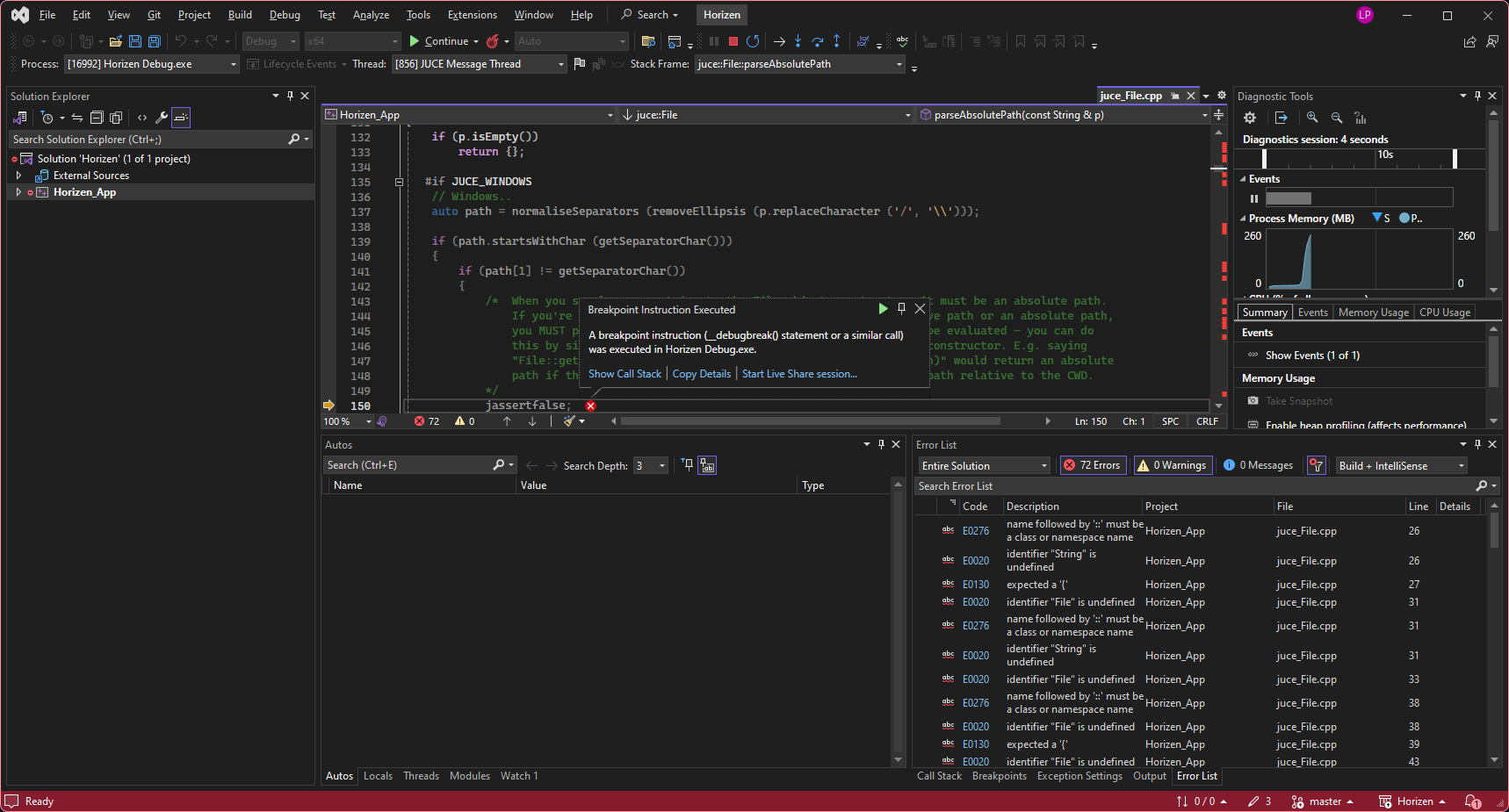Screen dimensions: 1509x812
Task: Click Solution Explorer Collapse All icon
Action: point(97,118)
